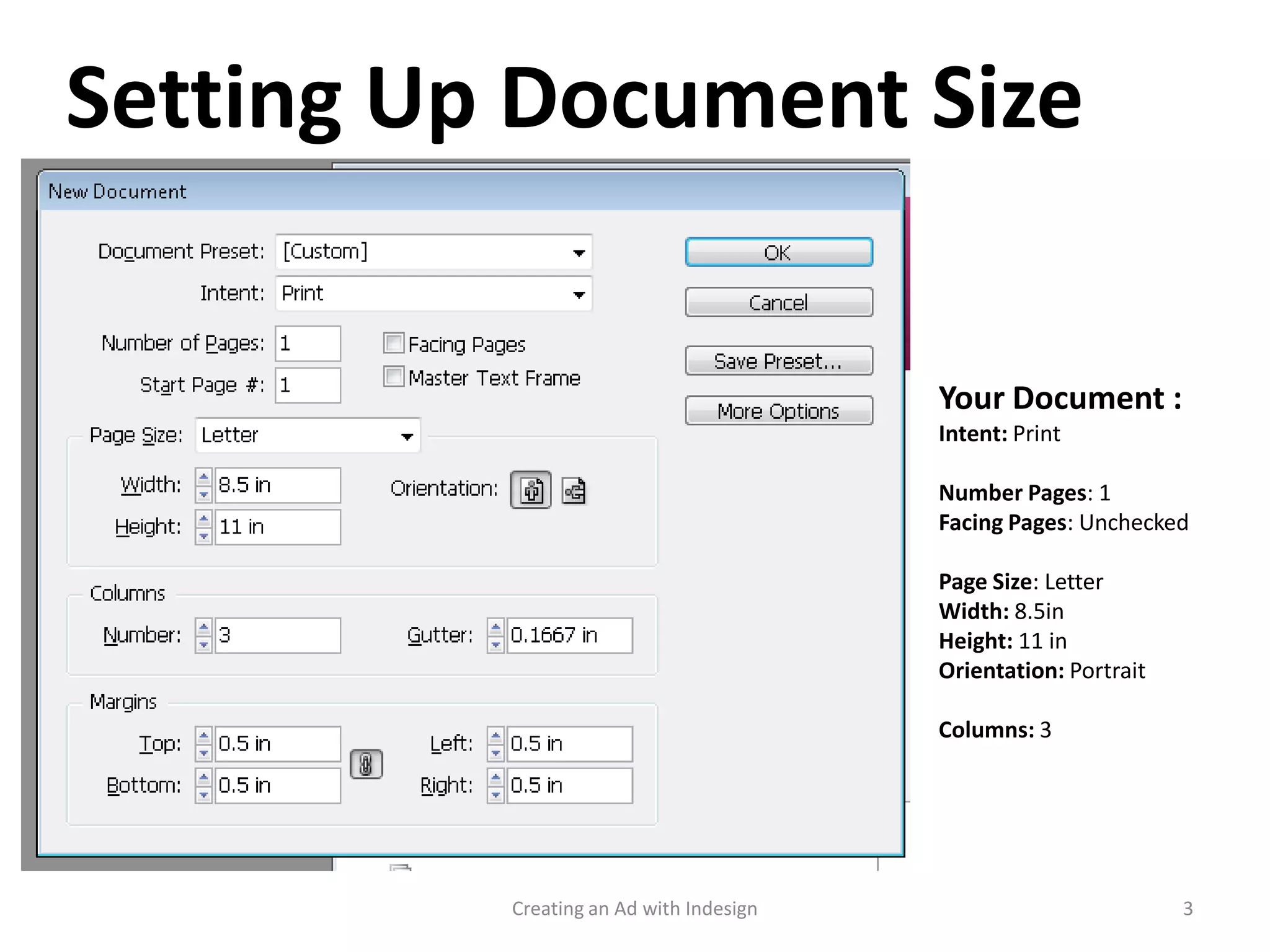Increase Gutter with the up stepper
Image resolution: width=1270 pixels, height=952 pixels.
[x=495, y=627]
